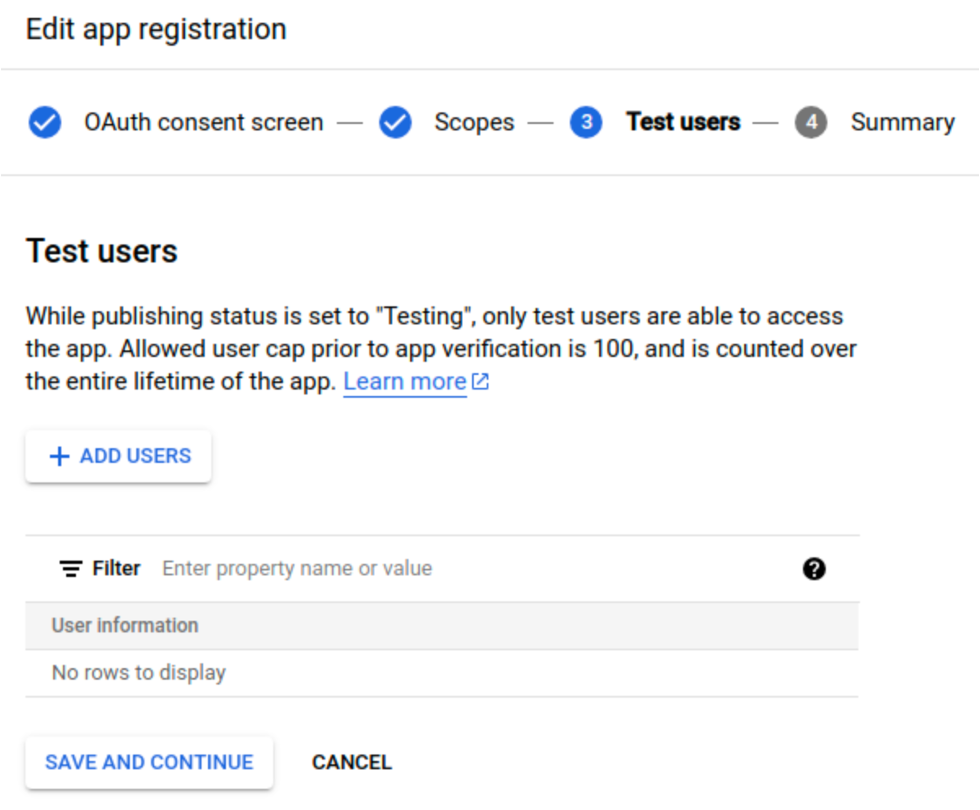Image resolution: width=980 pixels, height=810 pixels.
Task: Click the plus icon on Add Users
Action: point(59,456)
